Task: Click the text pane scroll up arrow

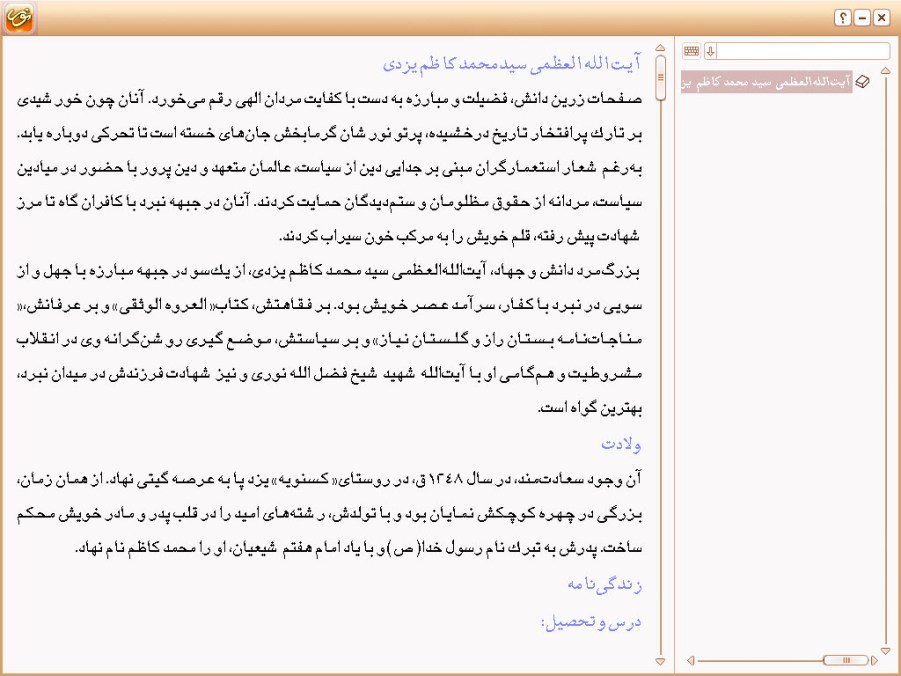Action: point(660,48)
